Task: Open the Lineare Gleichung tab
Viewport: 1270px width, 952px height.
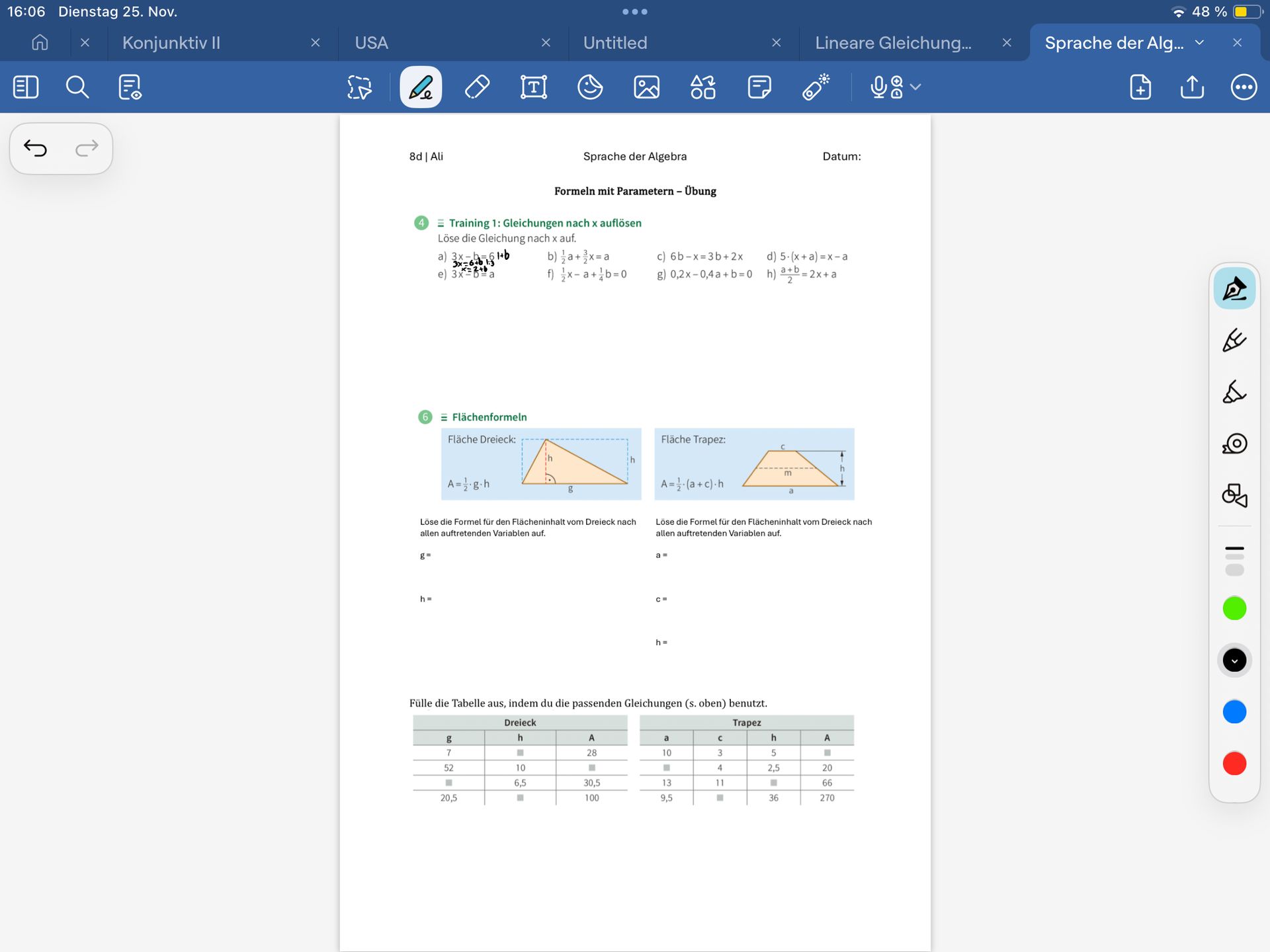Action: [893, 43]
